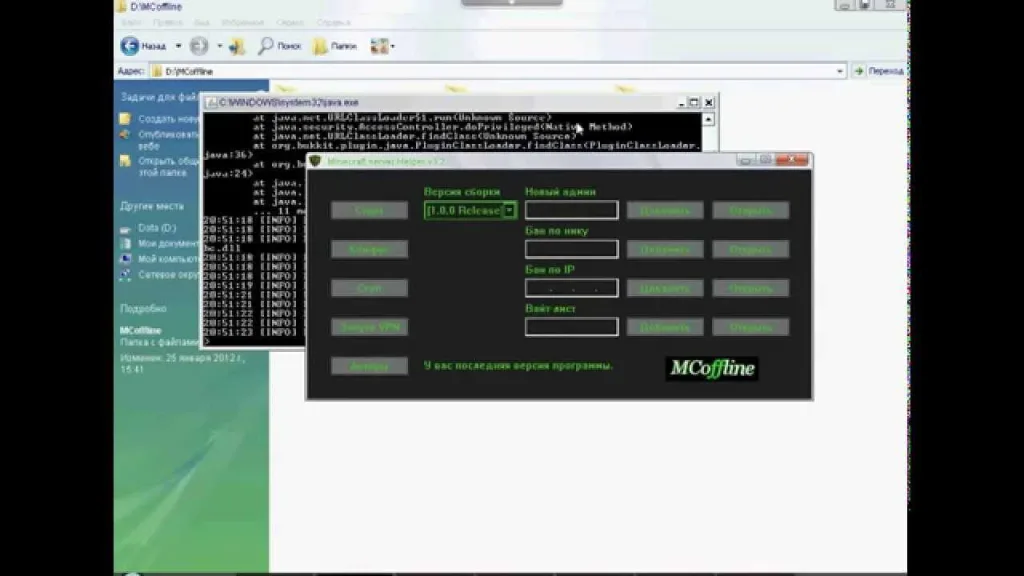
Task: Click the open button in the Вайт лист row
Action: (x=751, y=327)
